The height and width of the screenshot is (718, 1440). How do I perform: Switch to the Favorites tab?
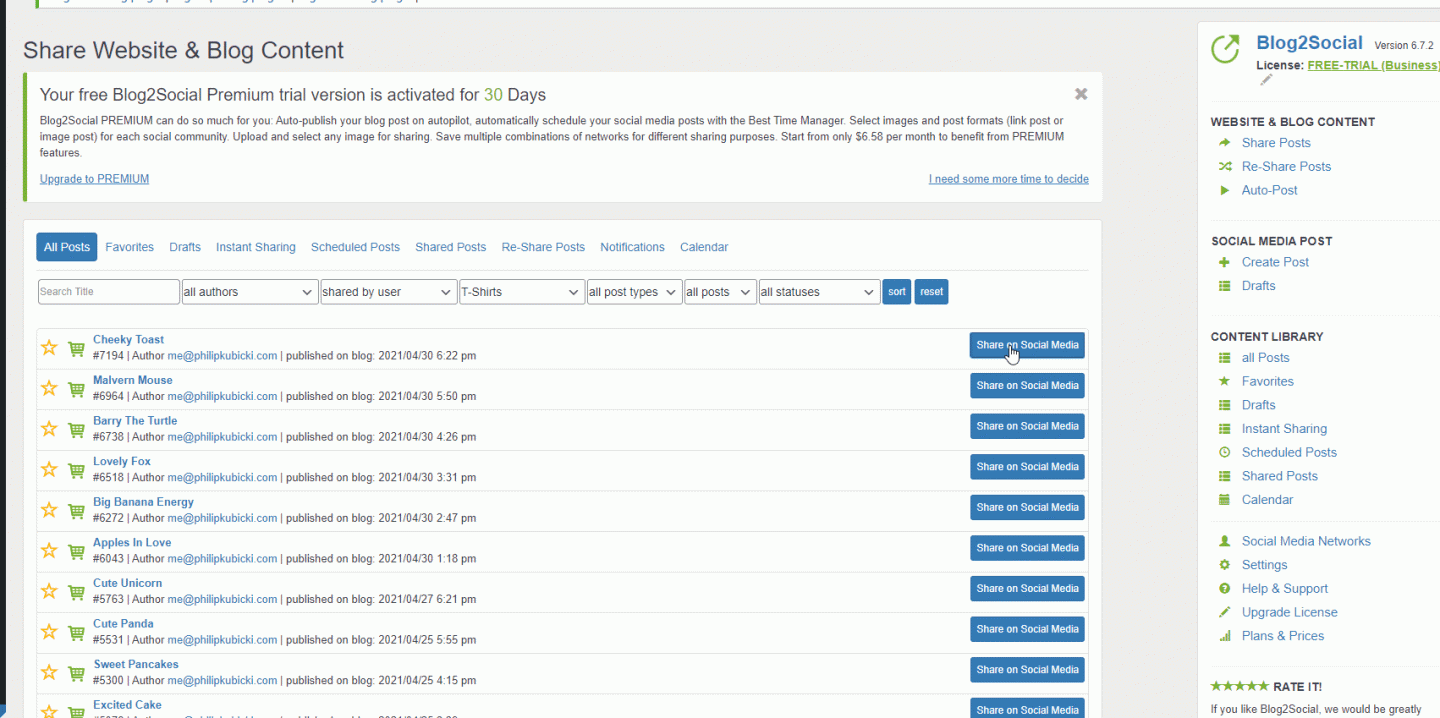click(x=130, y=247)
